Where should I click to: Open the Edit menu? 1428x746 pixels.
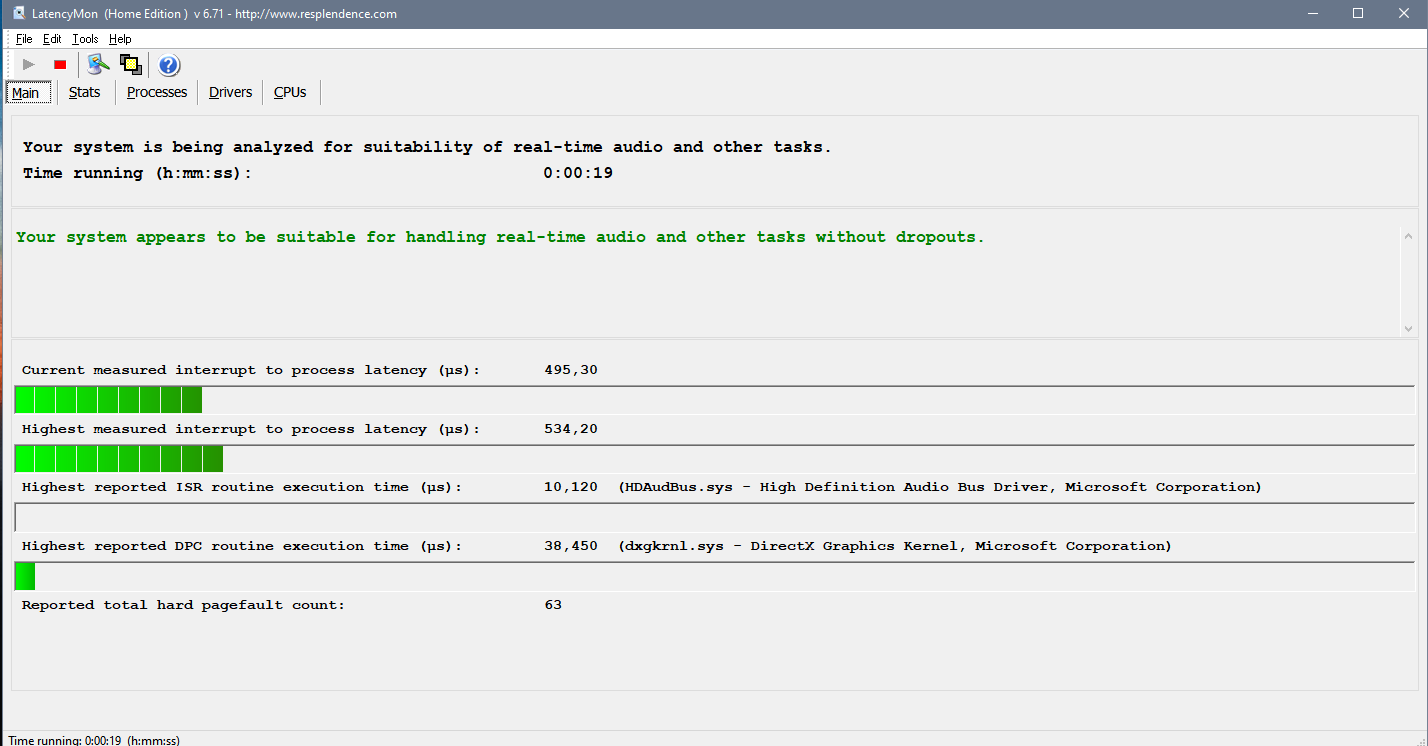(x=52, y=39)
